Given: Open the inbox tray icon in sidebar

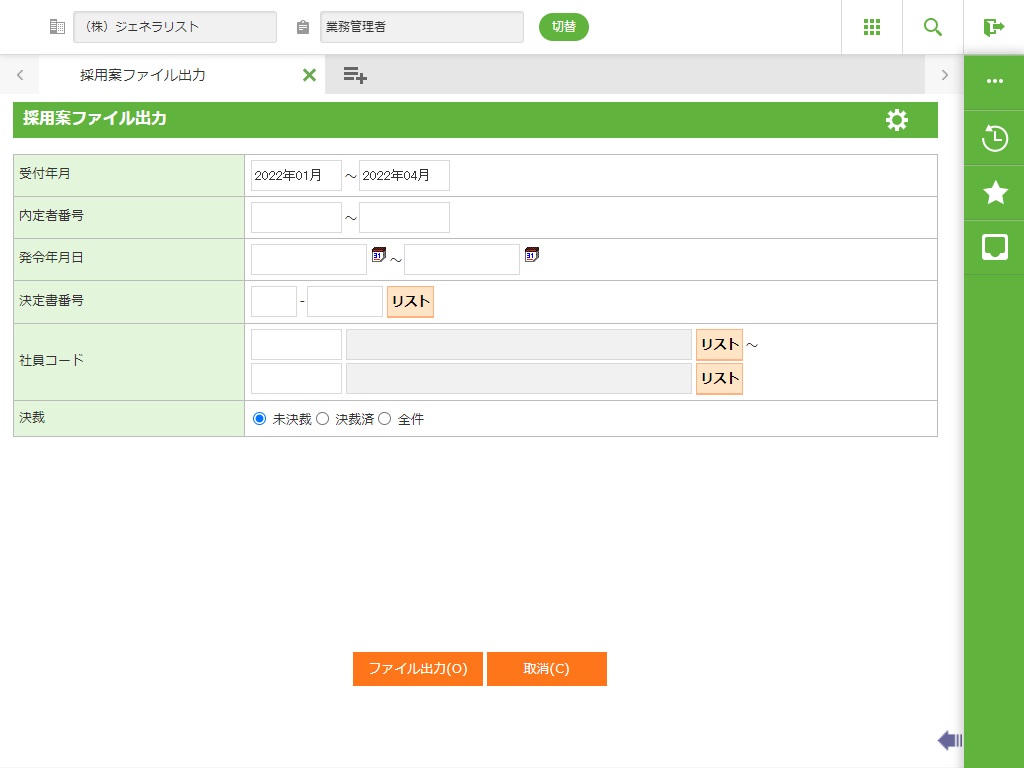Looking at the screenshot, I should (995, 247).
